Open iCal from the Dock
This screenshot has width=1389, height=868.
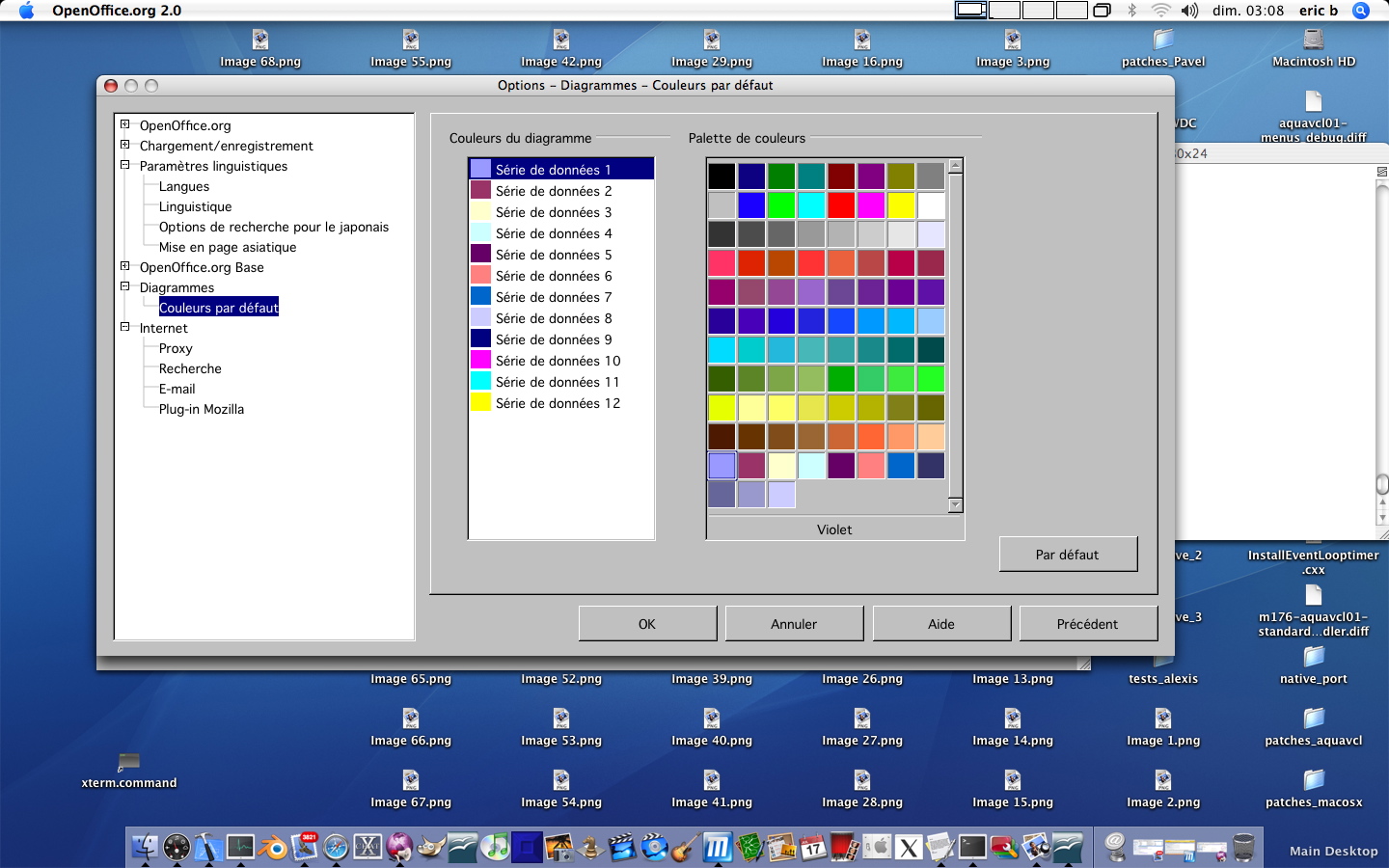(813, 847)
